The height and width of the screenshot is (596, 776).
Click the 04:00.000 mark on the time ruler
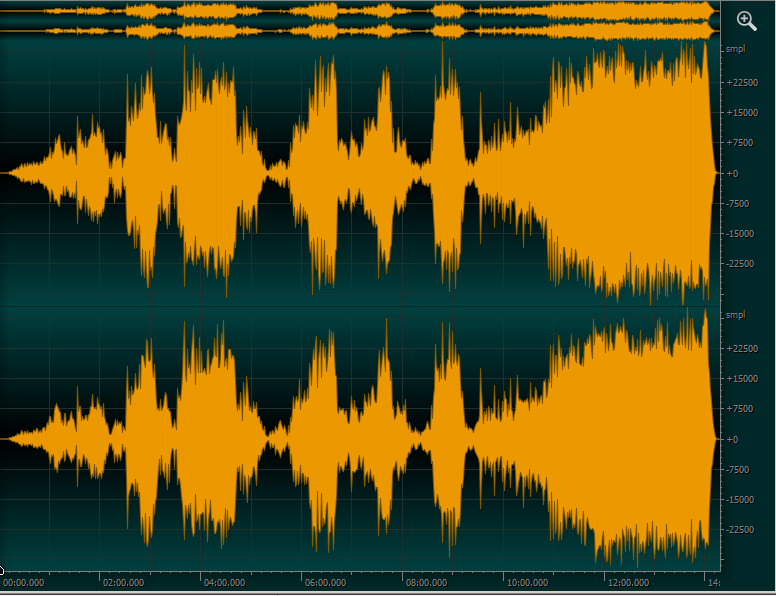click(225, 583)
